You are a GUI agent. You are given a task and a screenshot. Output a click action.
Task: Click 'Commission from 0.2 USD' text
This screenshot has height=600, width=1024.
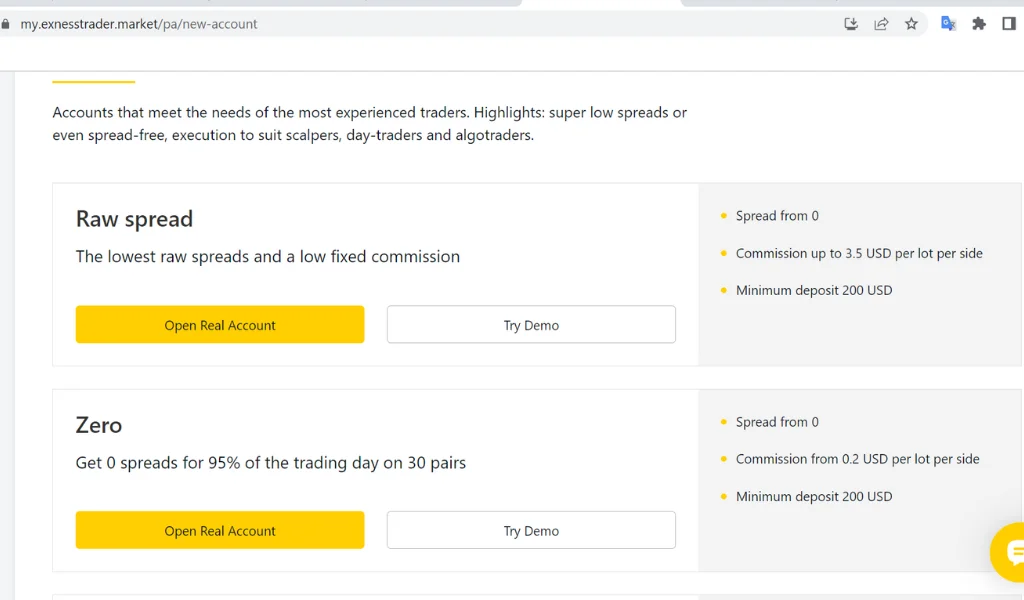tap(857, 459)
